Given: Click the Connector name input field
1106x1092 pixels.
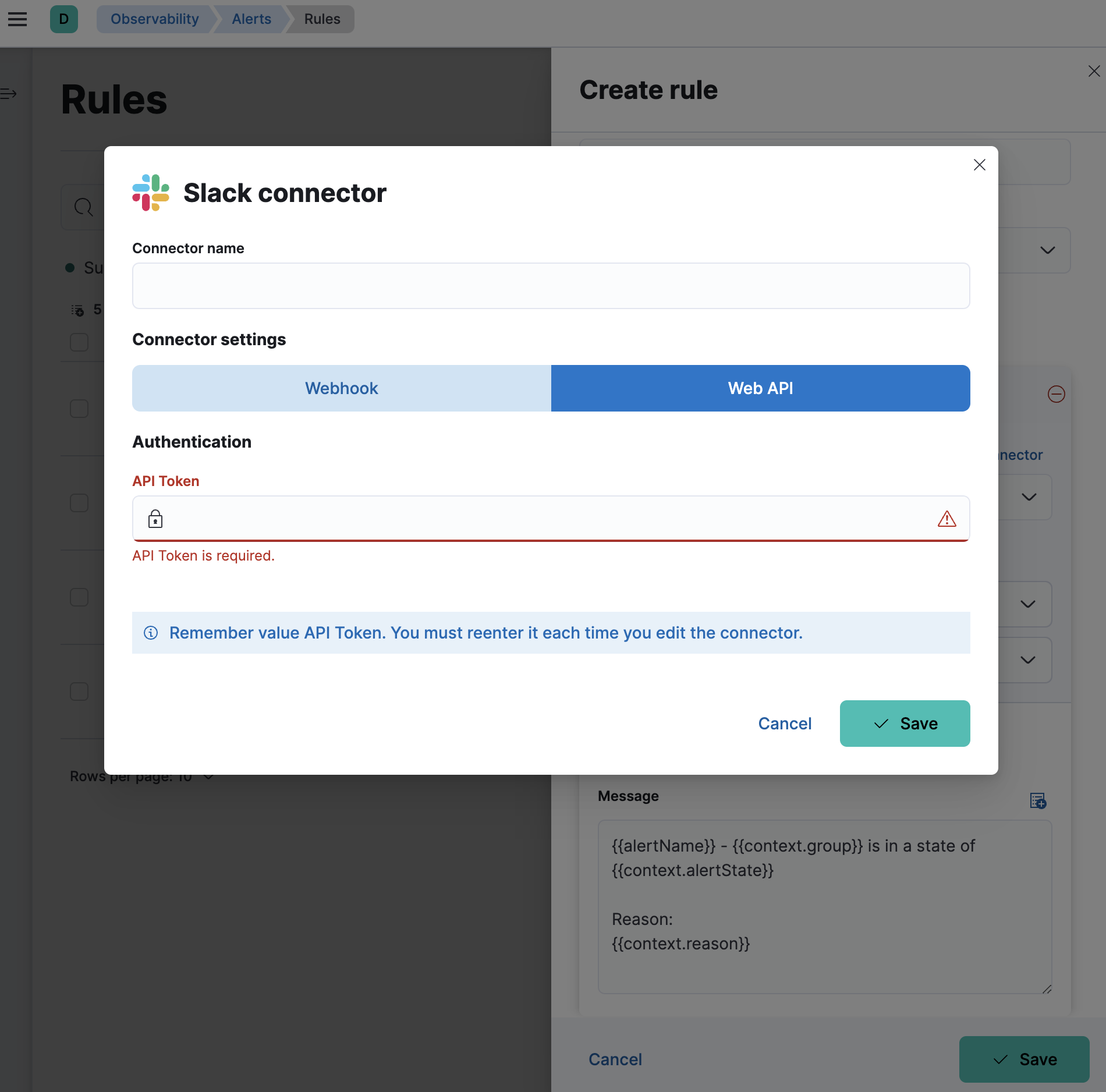Looking at the screenshot, I should click(x=550, y=285).
